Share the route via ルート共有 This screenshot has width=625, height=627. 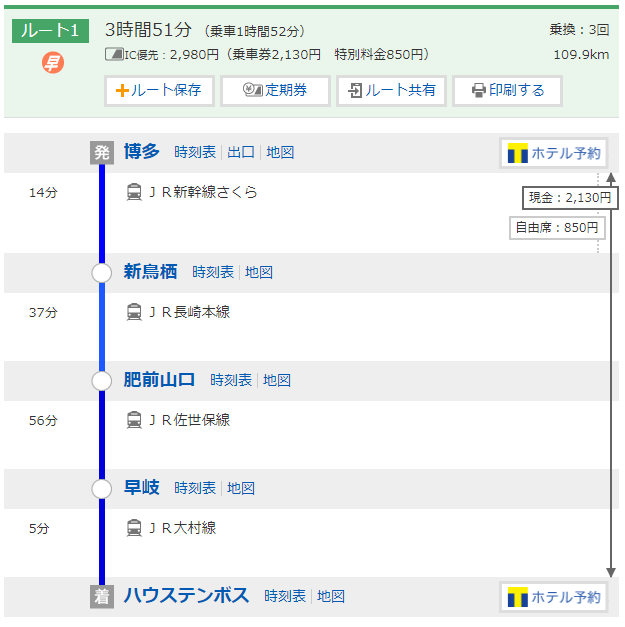click(391, 91)
